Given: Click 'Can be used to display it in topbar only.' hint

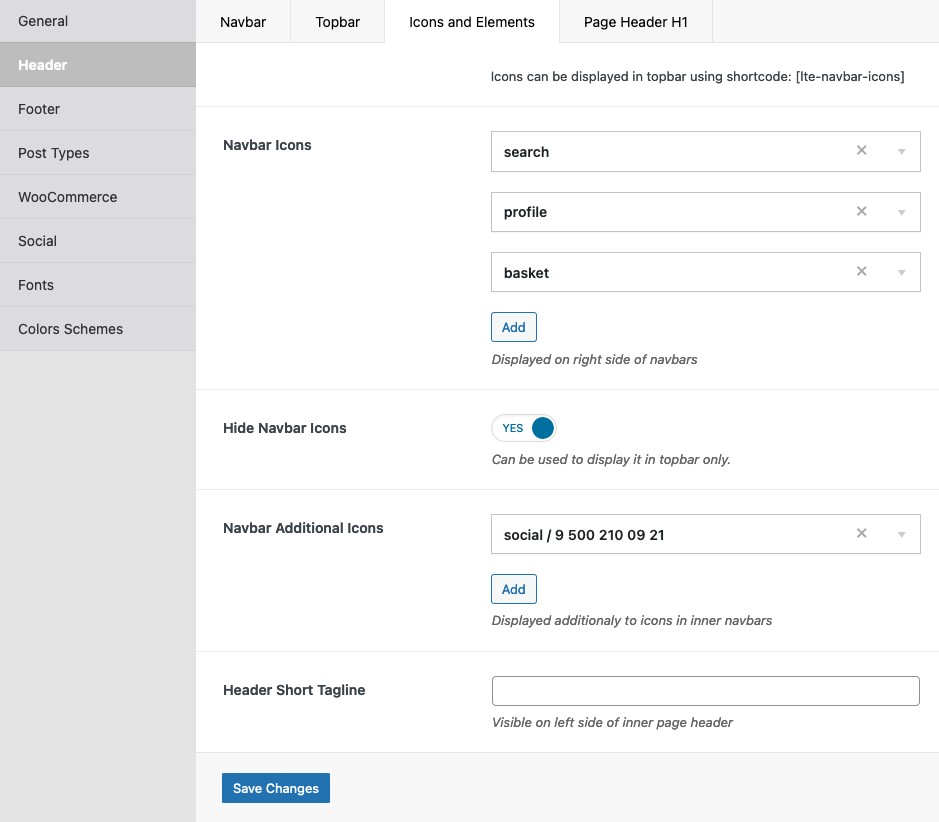Looking at the screenshot, I should point(611,459).
